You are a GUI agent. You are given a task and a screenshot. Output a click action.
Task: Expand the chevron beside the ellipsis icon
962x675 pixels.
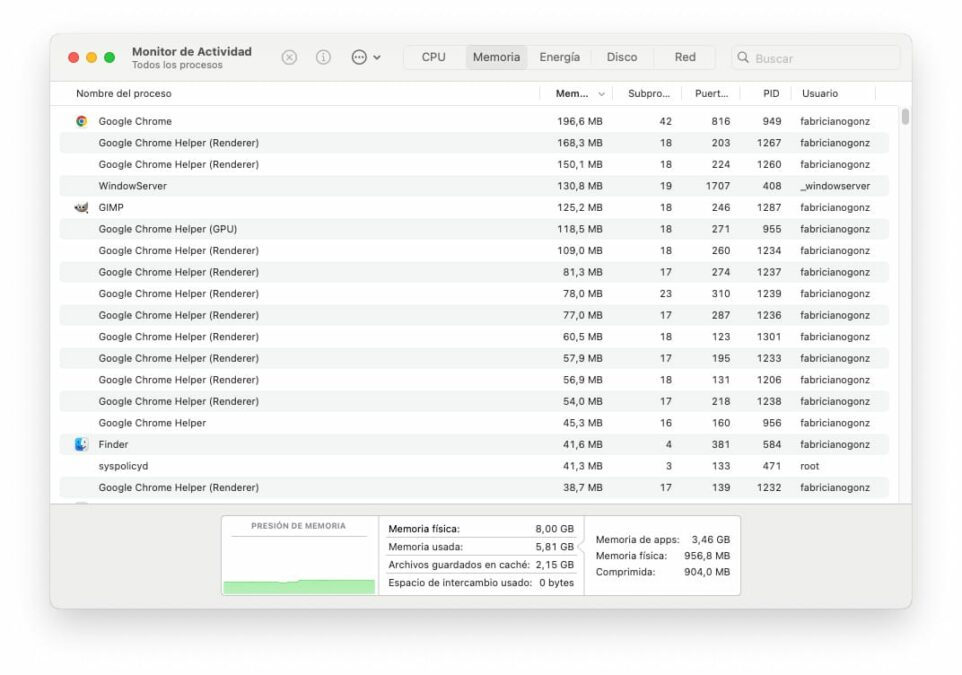[x=377, y=58]
